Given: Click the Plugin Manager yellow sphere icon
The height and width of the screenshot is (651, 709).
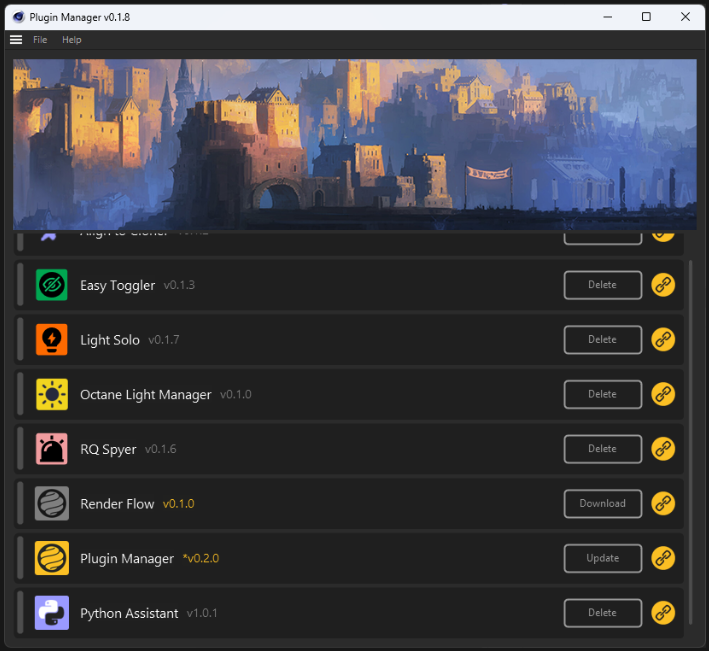Looking at the screenshot, I should pos(52,558).
